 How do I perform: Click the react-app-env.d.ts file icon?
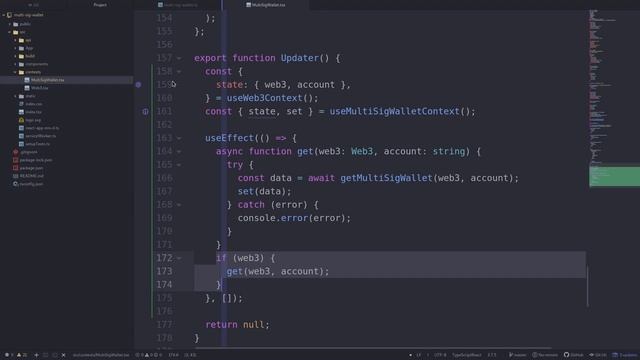tap(21, 128)
